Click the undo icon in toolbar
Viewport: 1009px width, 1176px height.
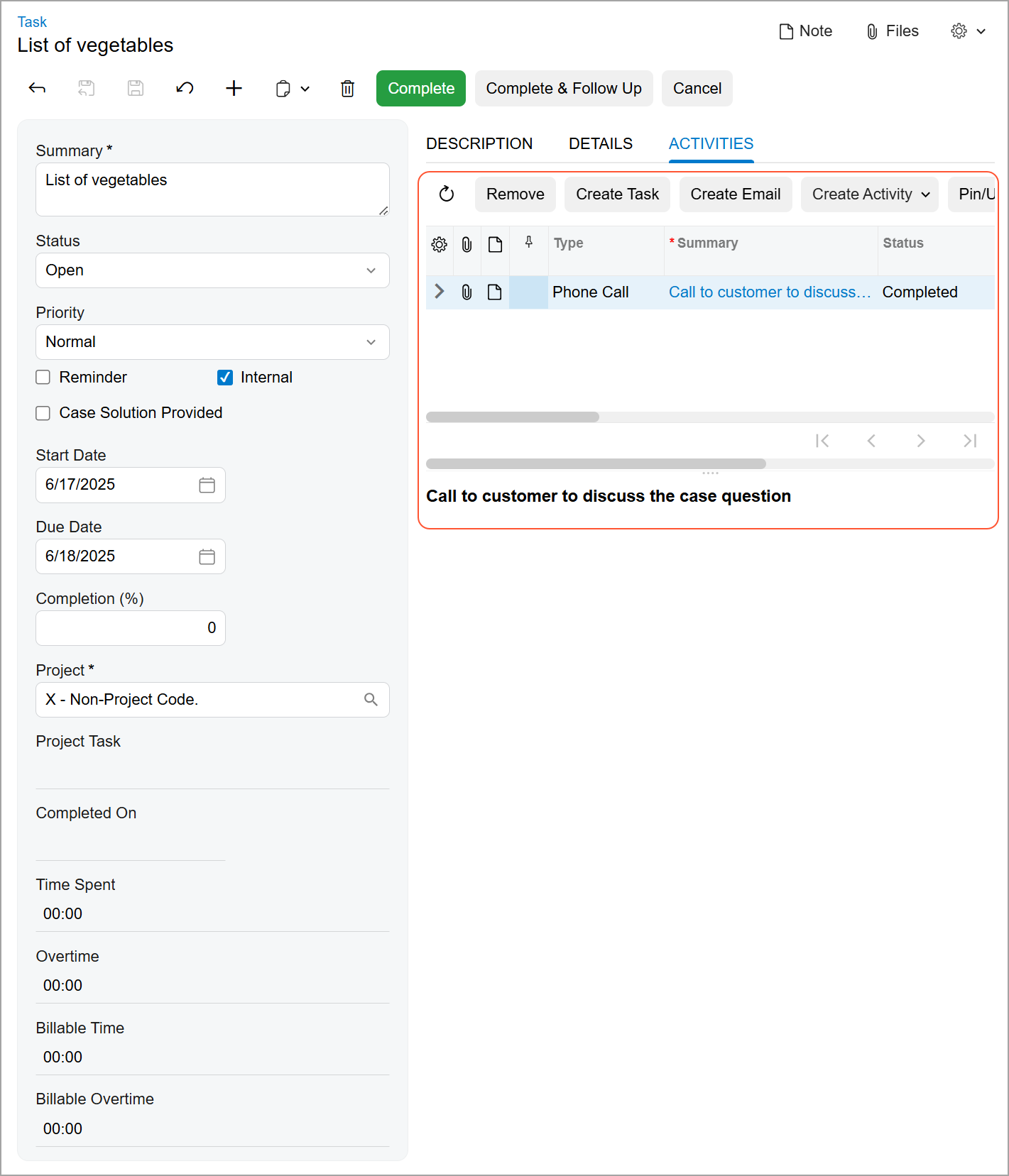(x=185, y=88)
